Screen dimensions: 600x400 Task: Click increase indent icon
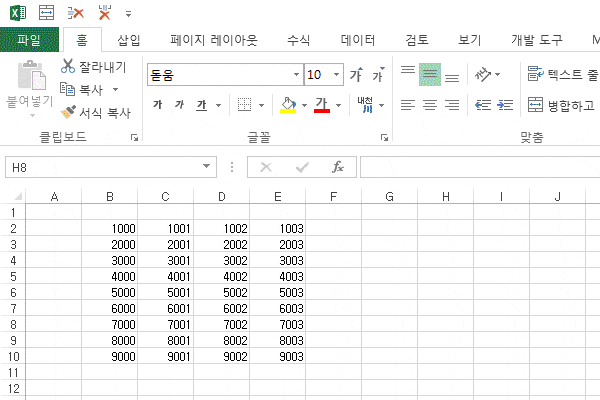[505, 105]
